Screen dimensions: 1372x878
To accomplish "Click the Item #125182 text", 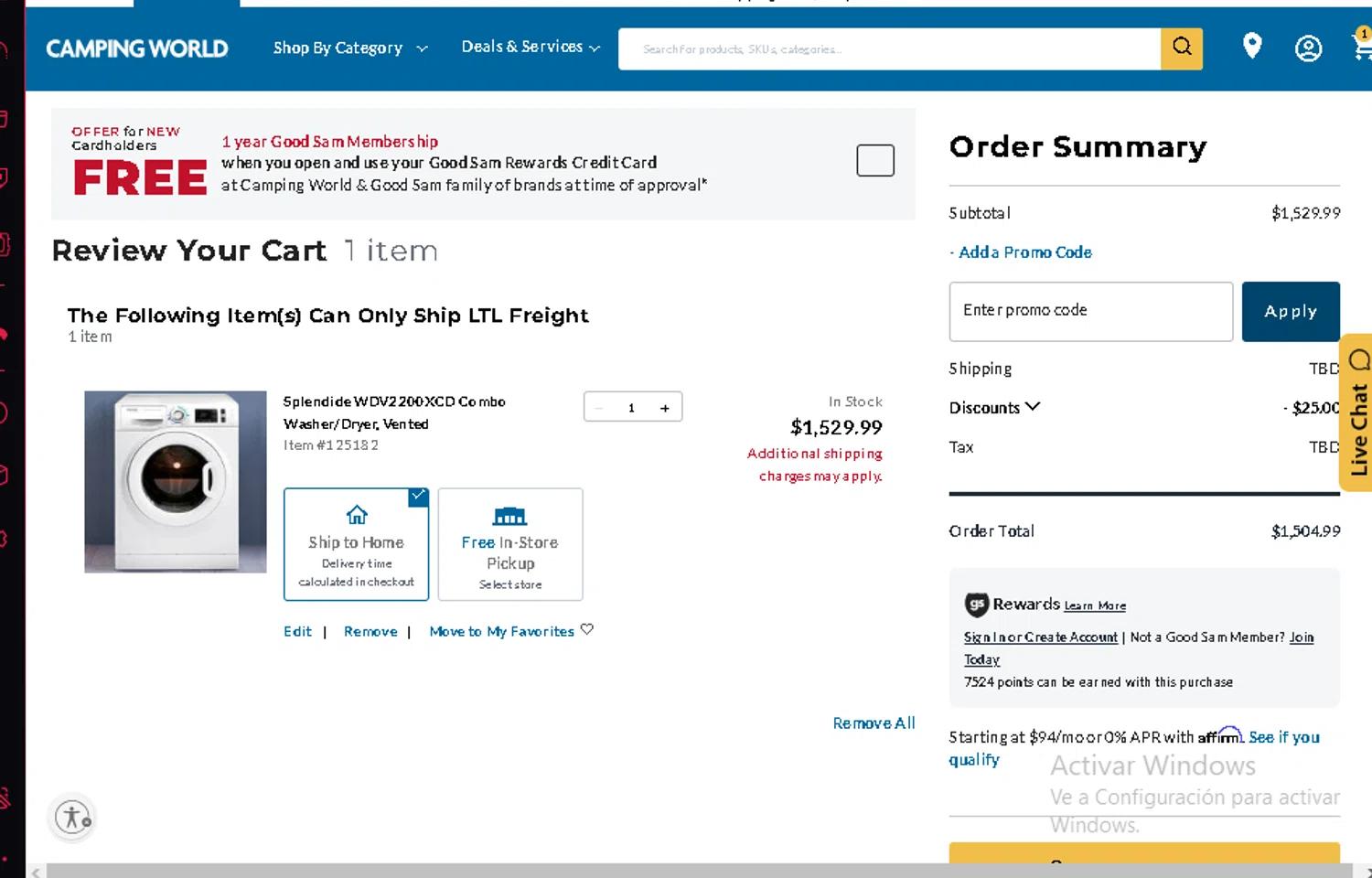I will coord(331,445).
